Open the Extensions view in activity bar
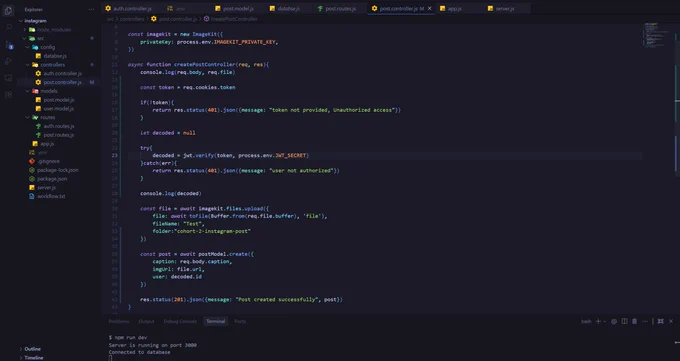This screenshot has height=361, width=680. [8, 95]
